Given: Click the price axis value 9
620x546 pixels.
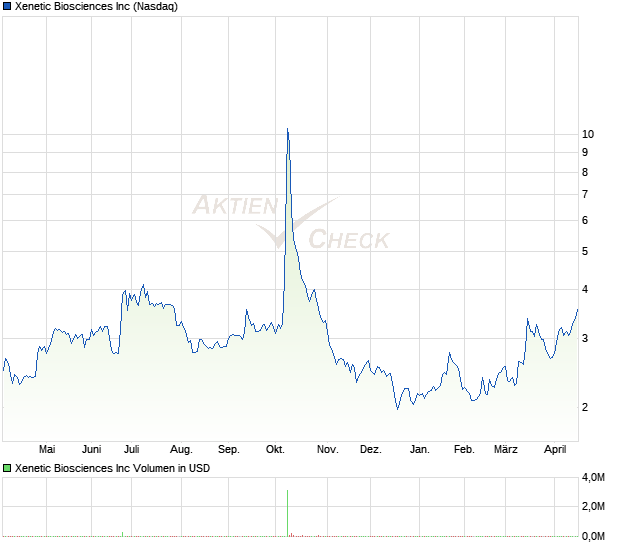Looking at the screenshot, I should click(x=585, y=152).
